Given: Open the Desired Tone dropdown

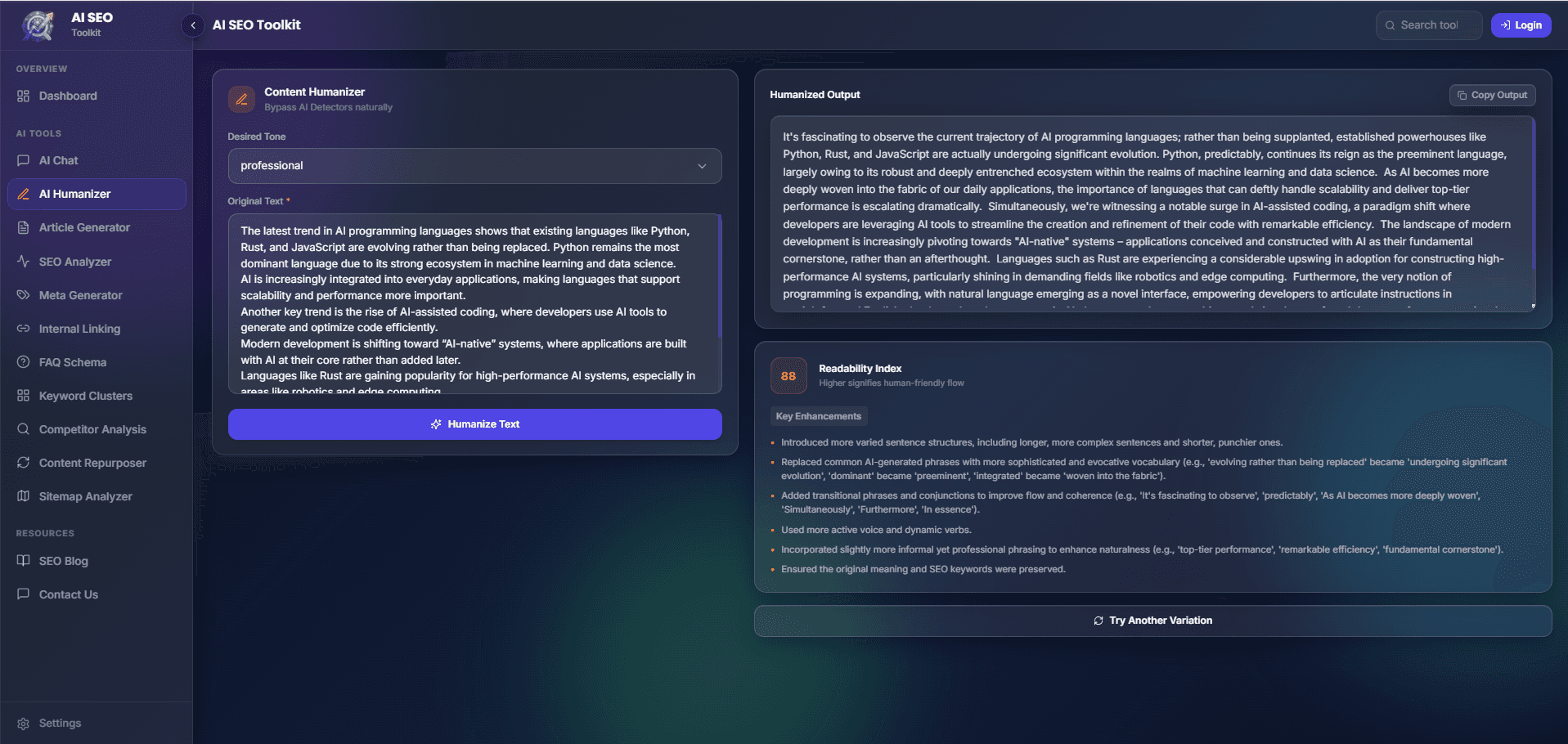Looking at the screenshot, I should (474, 166).
